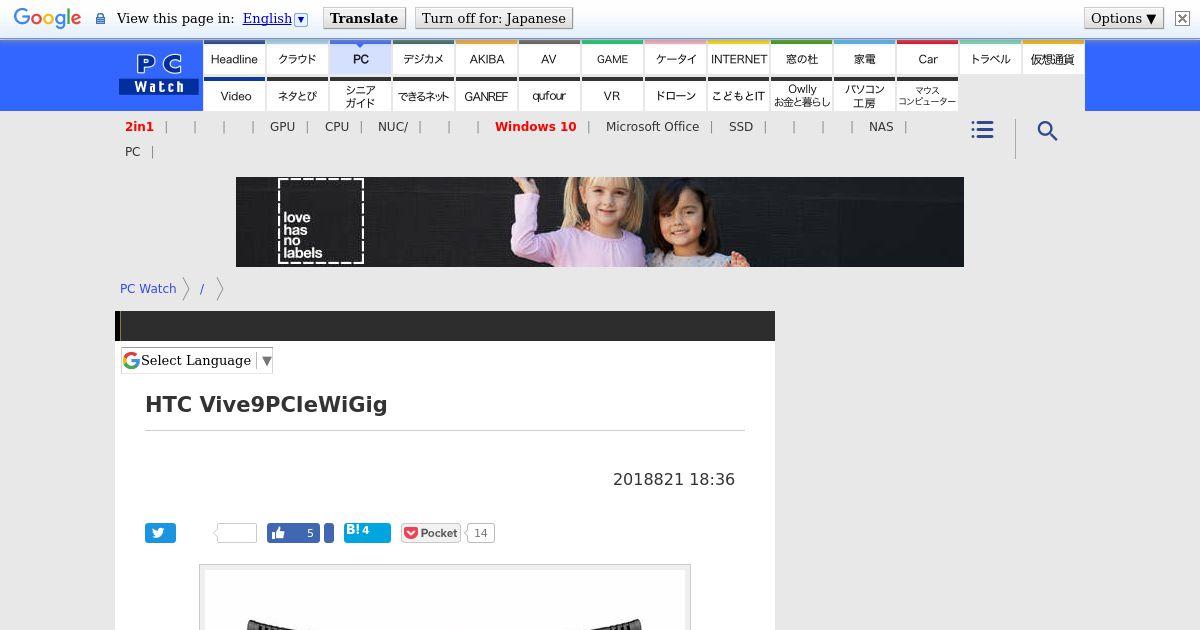Click the Translate button
This screenshot has height=630, width=1200.
[364, 18]
